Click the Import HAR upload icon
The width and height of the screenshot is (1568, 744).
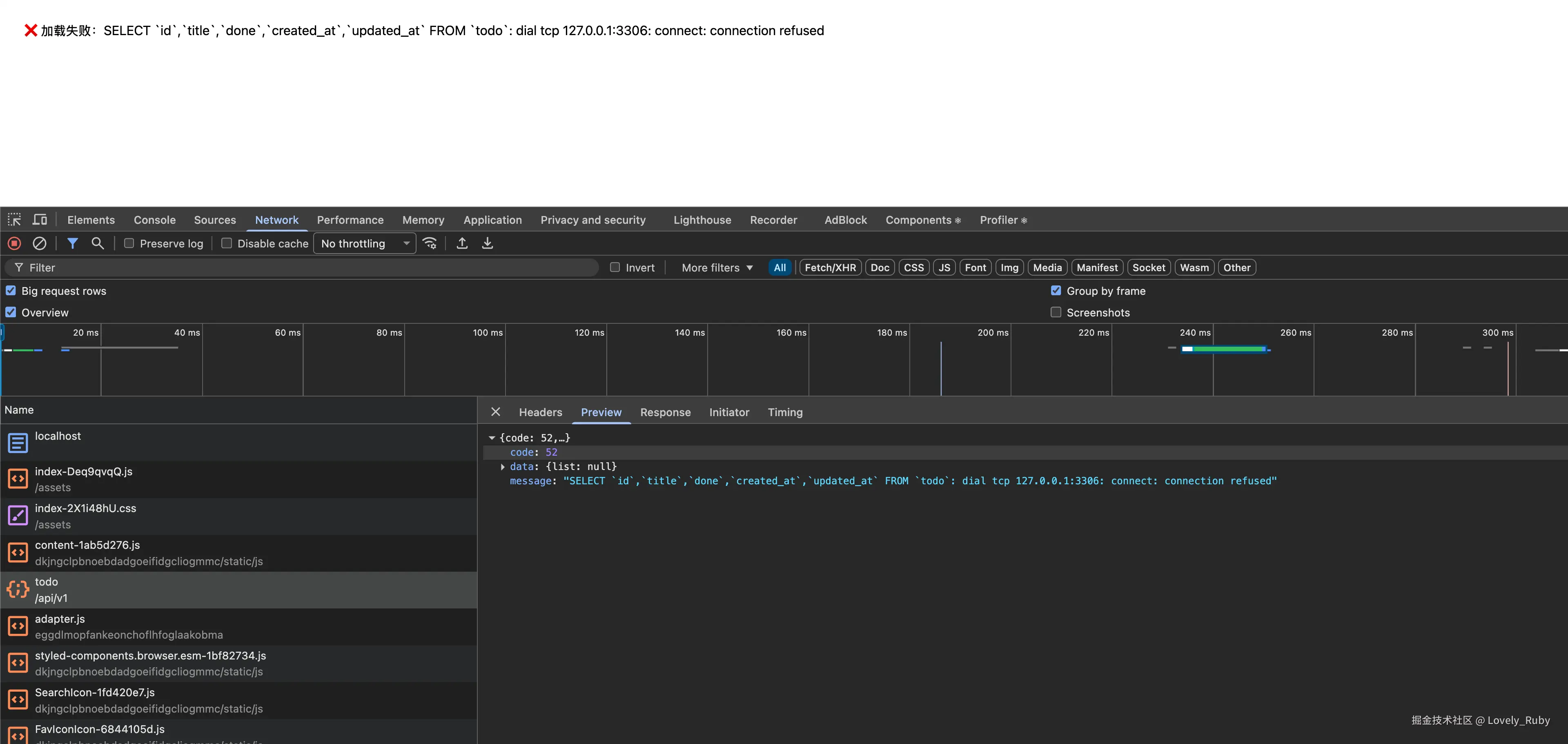click(x=462, y=243)
